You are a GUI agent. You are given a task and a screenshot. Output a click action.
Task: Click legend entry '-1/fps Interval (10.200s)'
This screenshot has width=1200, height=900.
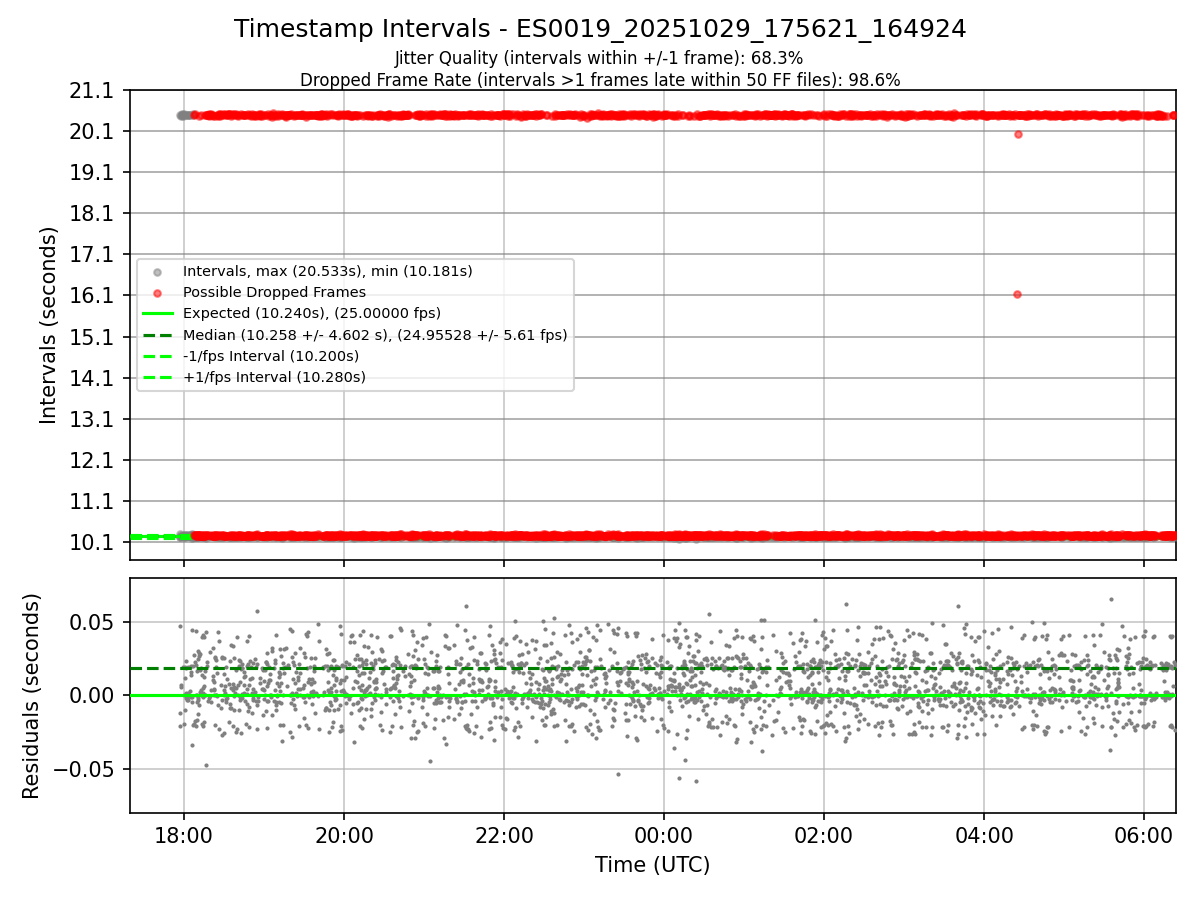[271, 356]
